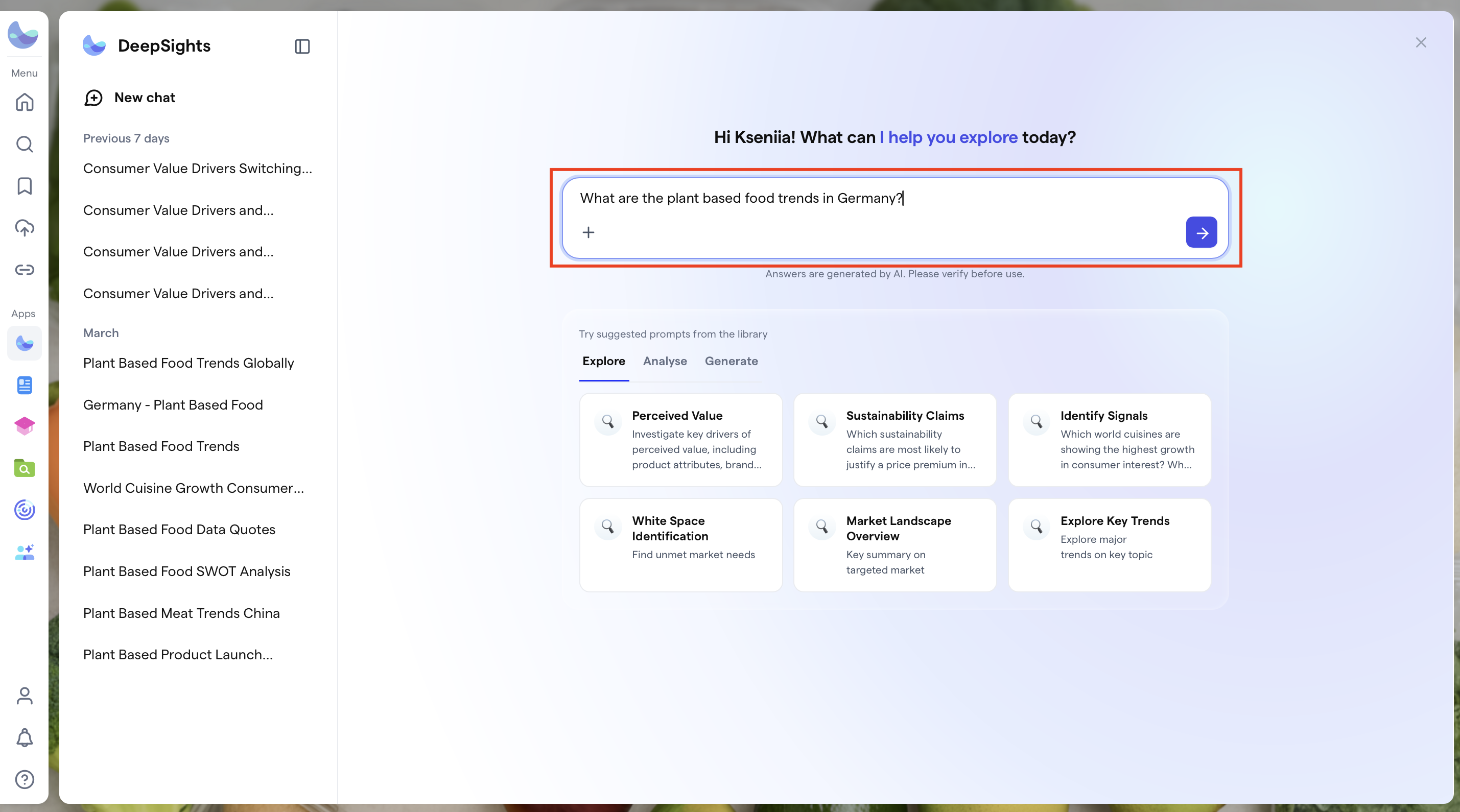Start a New chat
The image size is (1460, 812).
[129, 98]
